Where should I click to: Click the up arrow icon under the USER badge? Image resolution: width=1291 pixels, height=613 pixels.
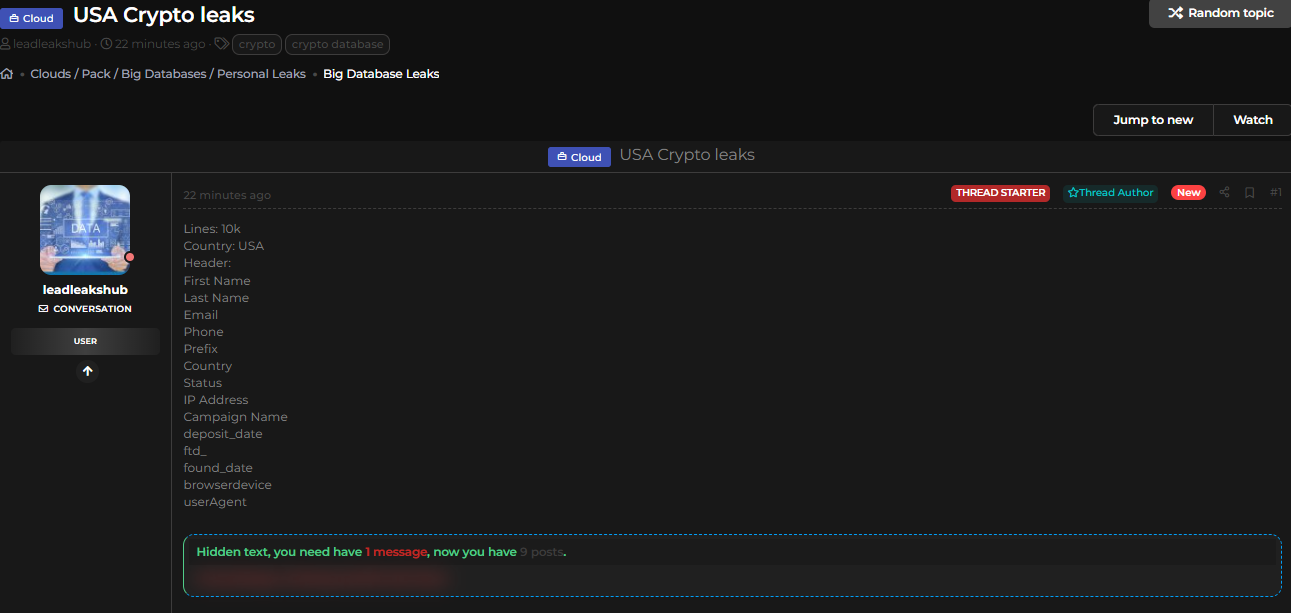tap(87, 371)
